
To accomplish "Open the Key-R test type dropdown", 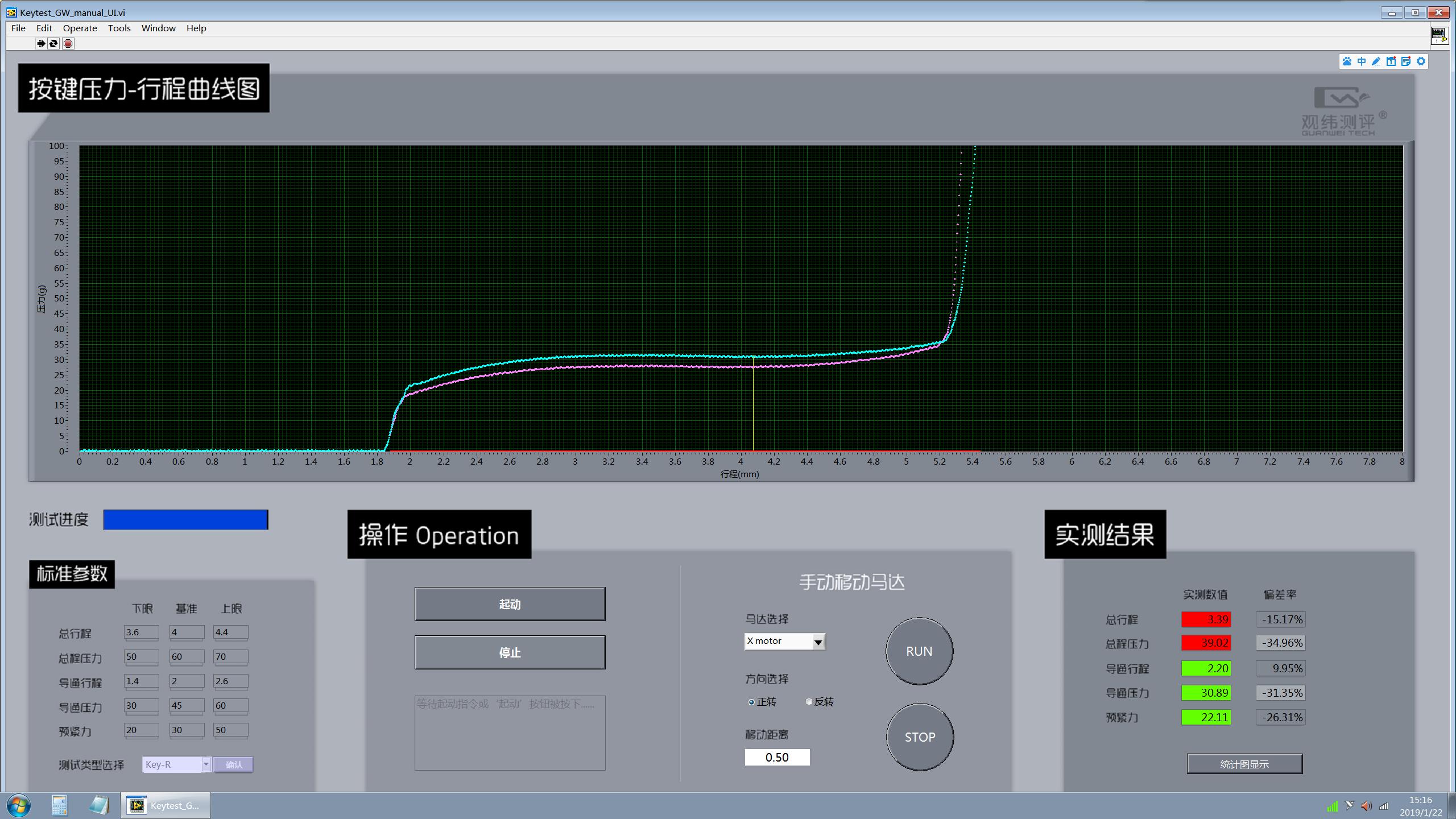I will tap(206, 764).
